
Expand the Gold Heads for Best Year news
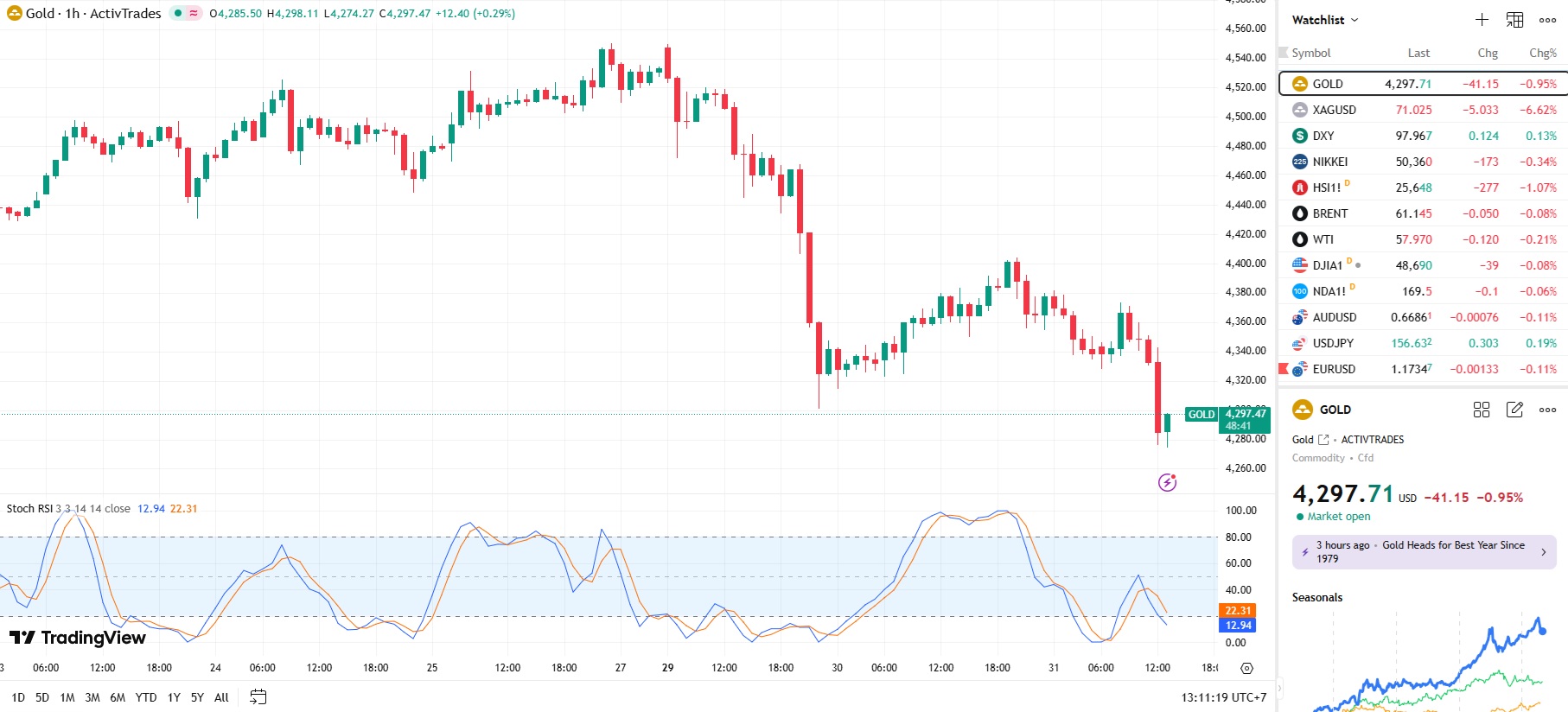[1424, 552]
